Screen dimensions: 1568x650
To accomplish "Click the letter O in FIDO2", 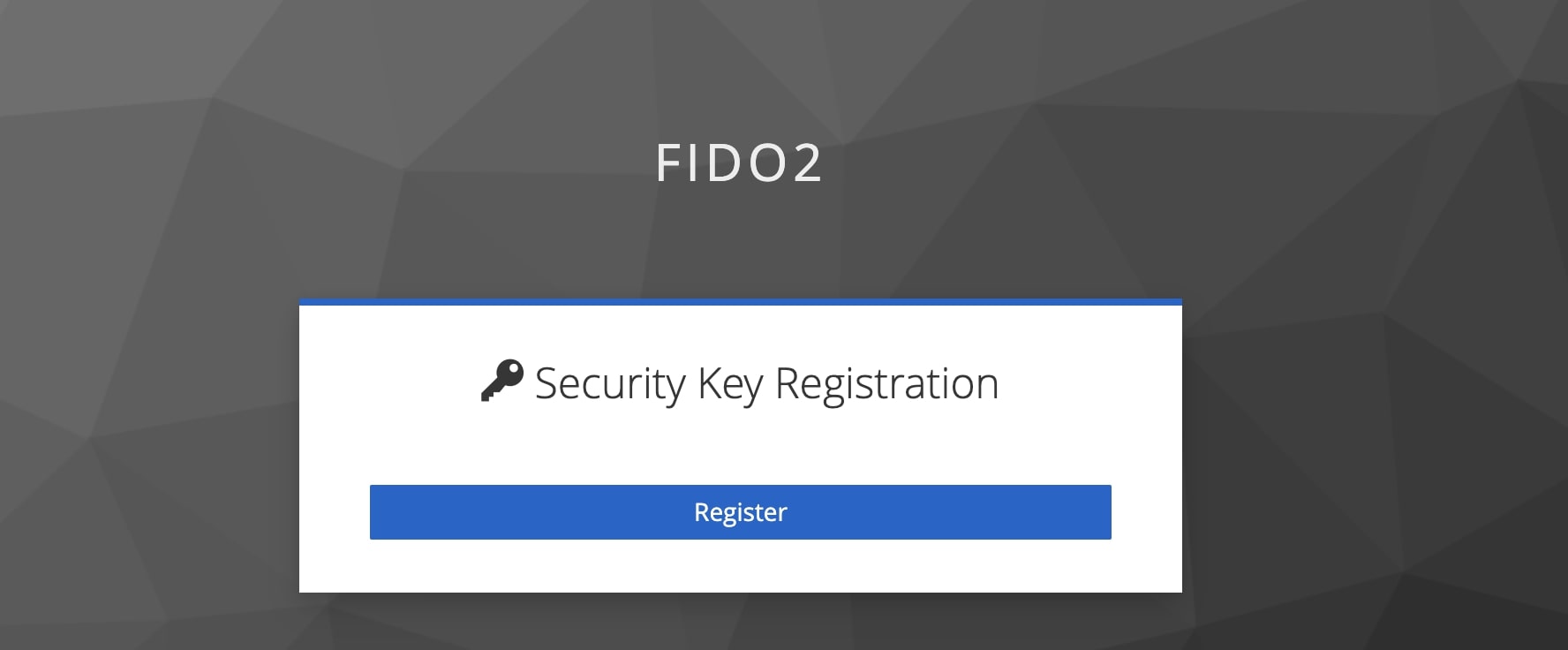I will 765,163.
